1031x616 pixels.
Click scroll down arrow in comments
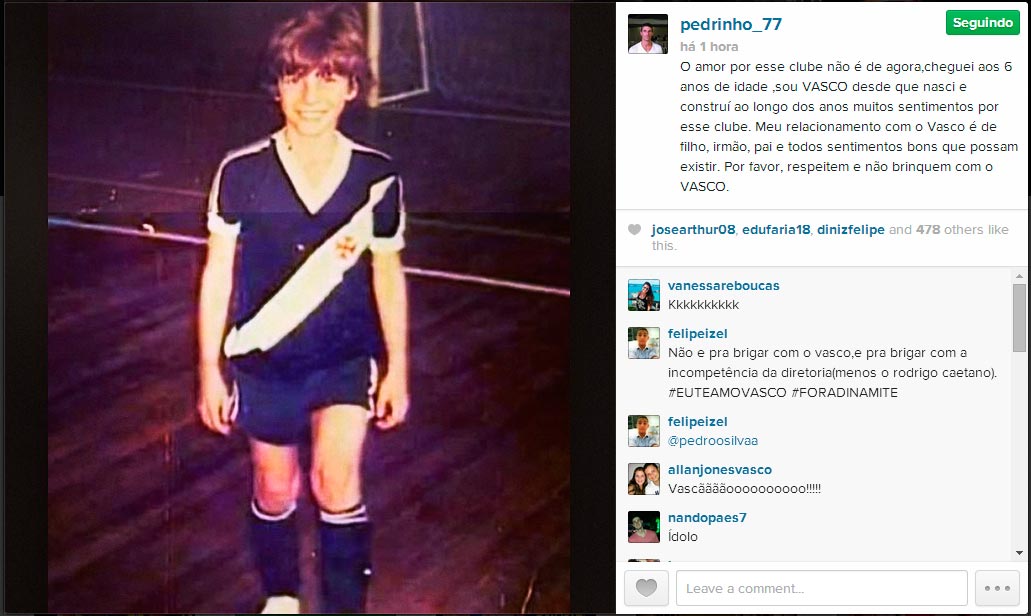(x=1019, y=554)
